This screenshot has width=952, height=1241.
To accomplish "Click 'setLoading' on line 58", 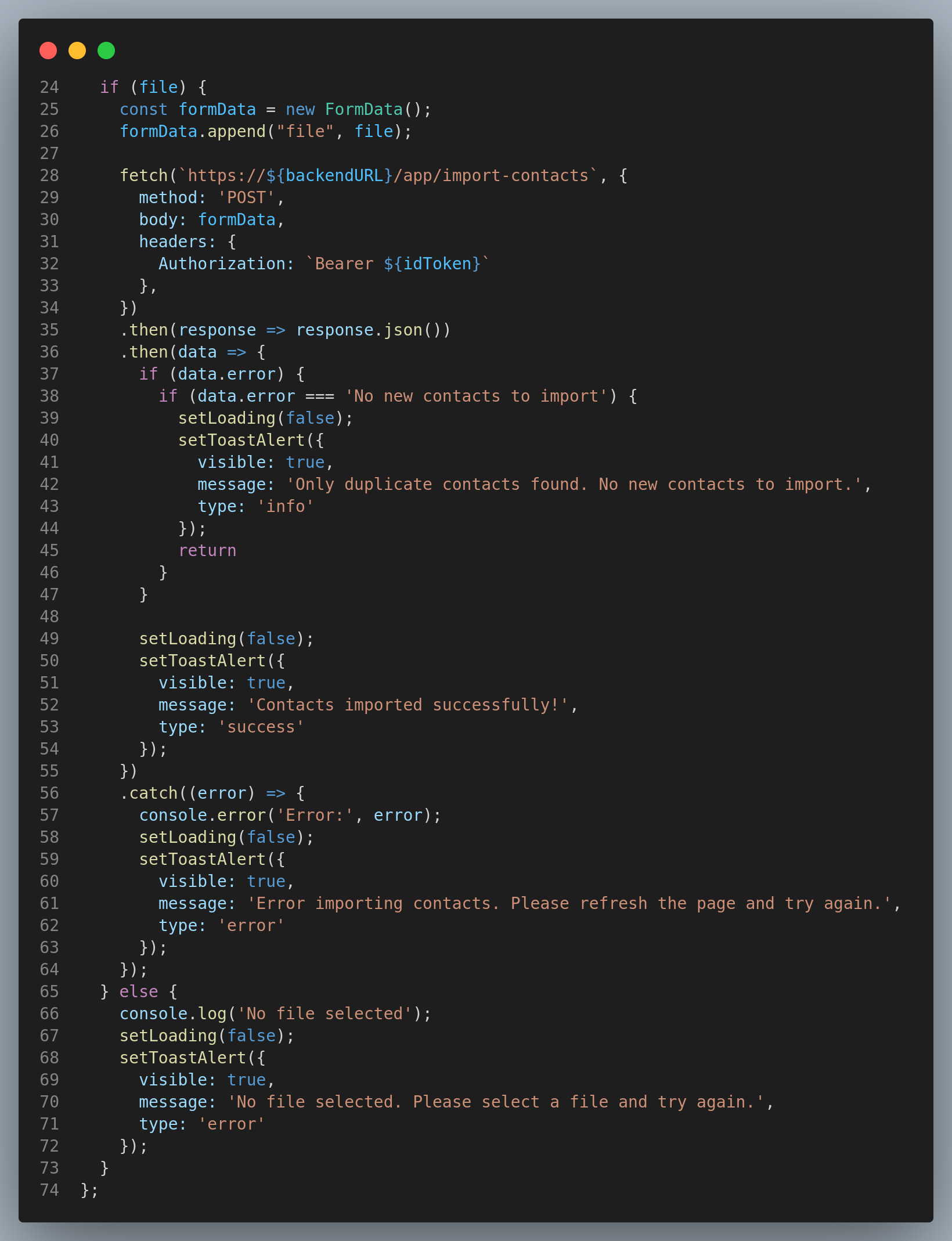I will coord(188,837).
